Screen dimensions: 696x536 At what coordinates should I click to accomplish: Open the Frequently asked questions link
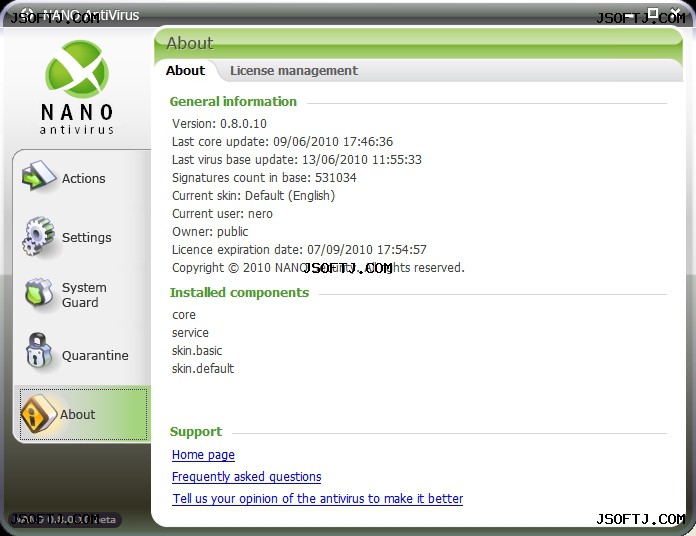coord(246,477)
